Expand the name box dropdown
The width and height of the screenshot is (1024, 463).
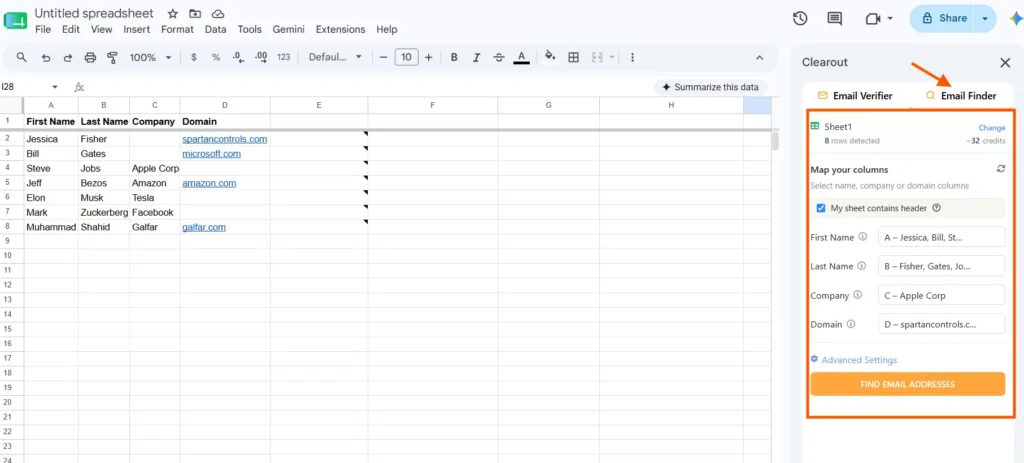55,87
